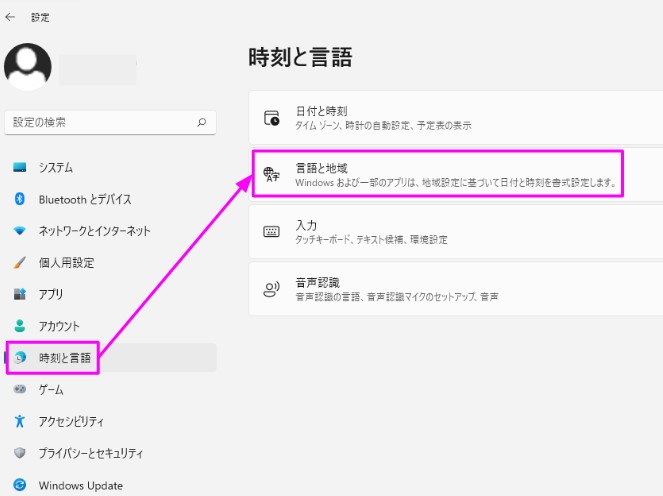Open Windows Update category
This screenshot has height=496, width=663.
point(81,485)
